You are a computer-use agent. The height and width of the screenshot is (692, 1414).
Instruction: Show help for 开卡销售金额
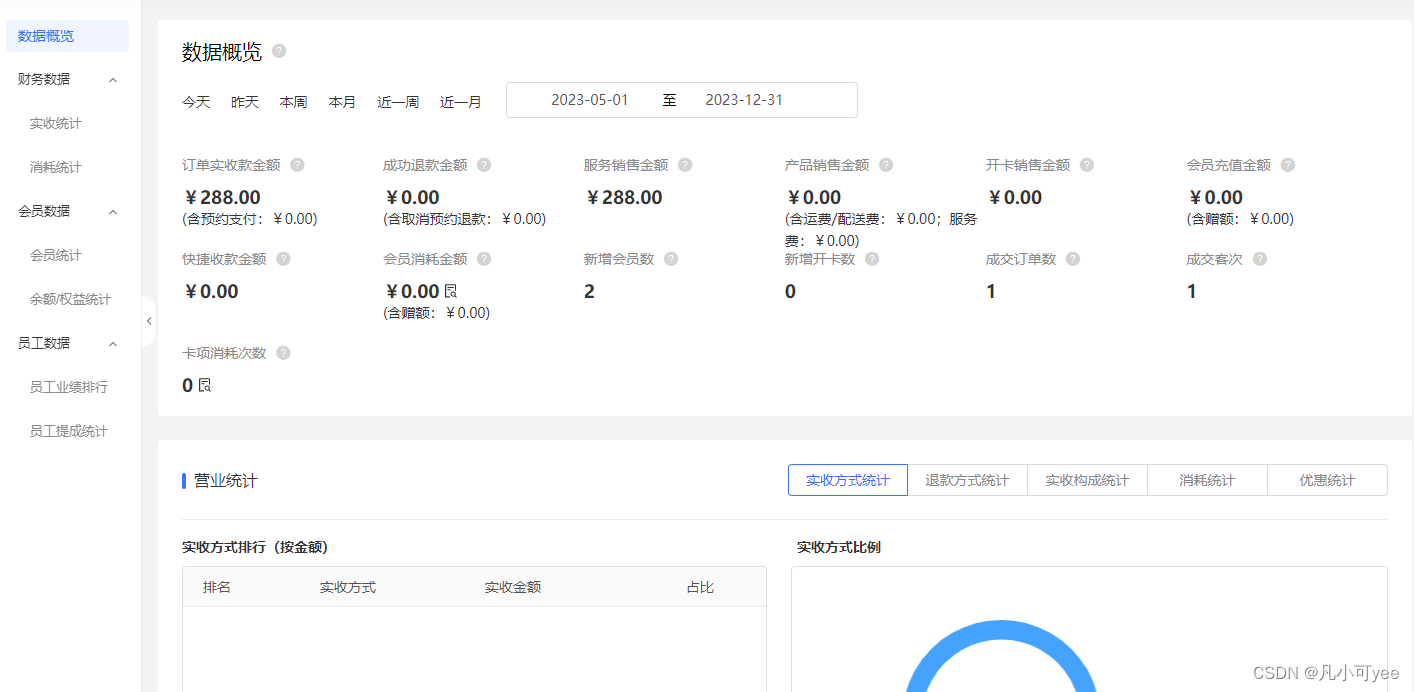click(1087, 165)
